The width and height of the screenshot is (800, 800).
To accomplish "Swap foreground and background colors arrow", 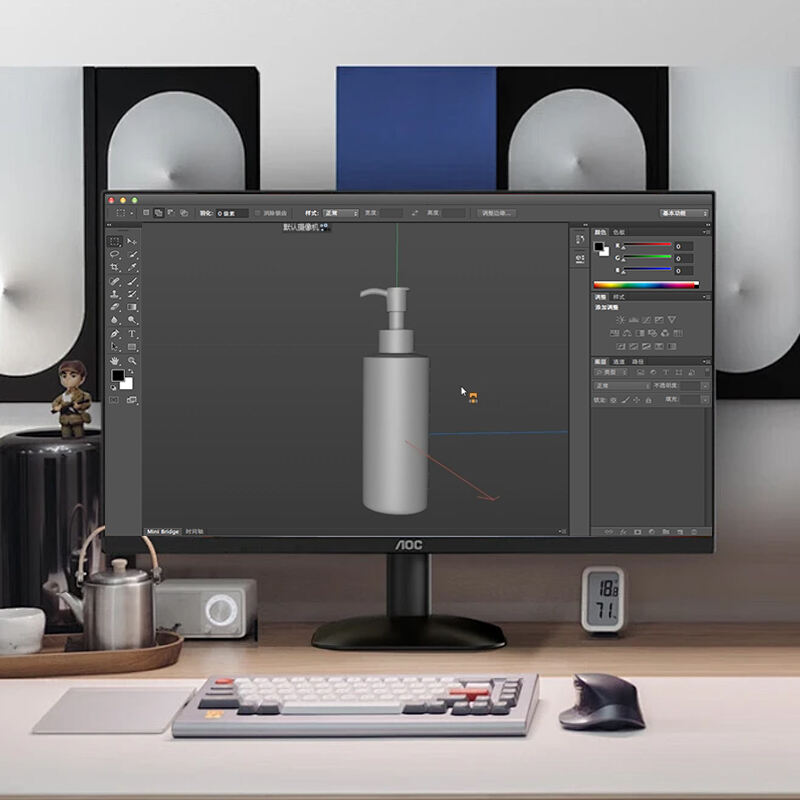I will click(131, 371).
